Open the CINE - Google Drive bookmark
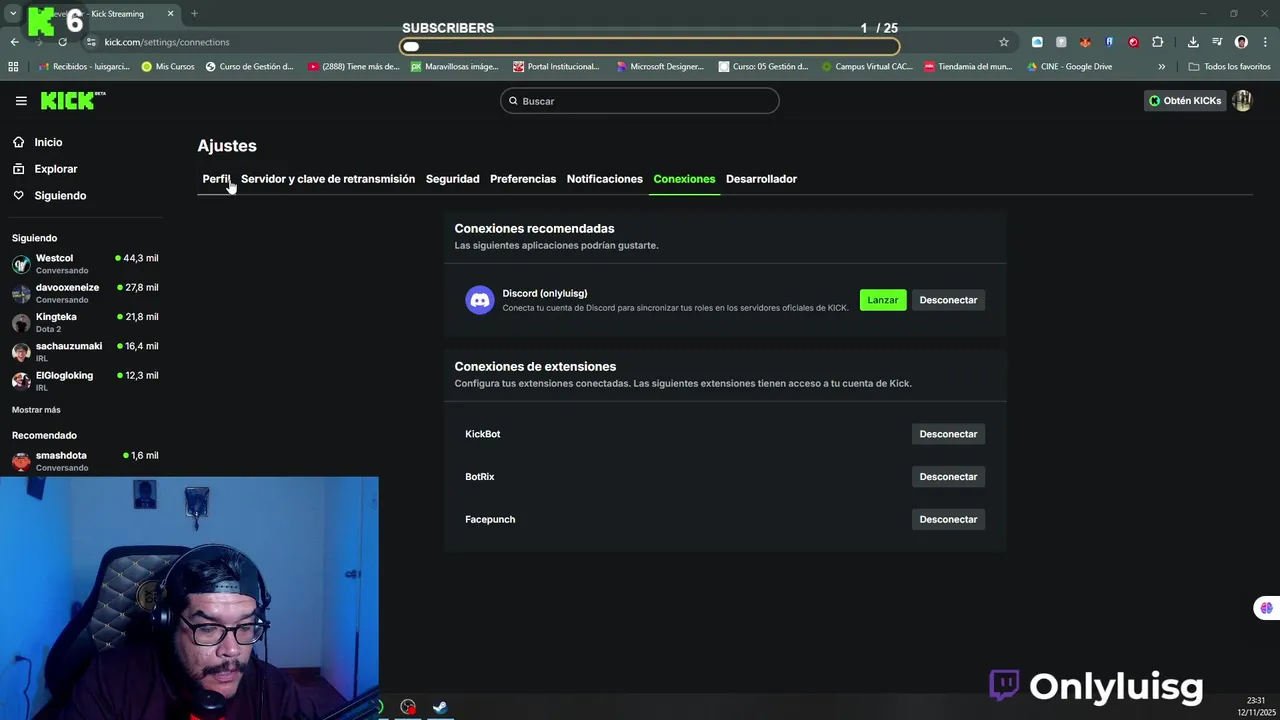The width and height of the screenshot is (1280, 720). 1069,67
